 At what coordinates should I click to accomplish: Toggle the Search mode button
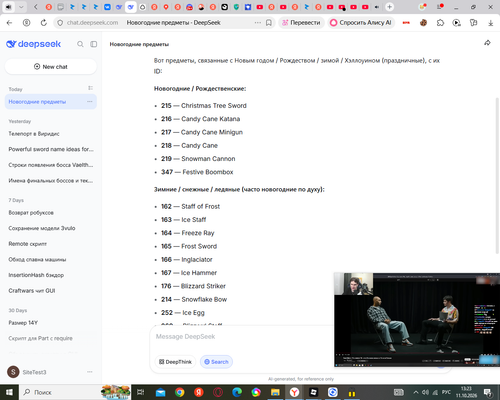tap(216, 362)
